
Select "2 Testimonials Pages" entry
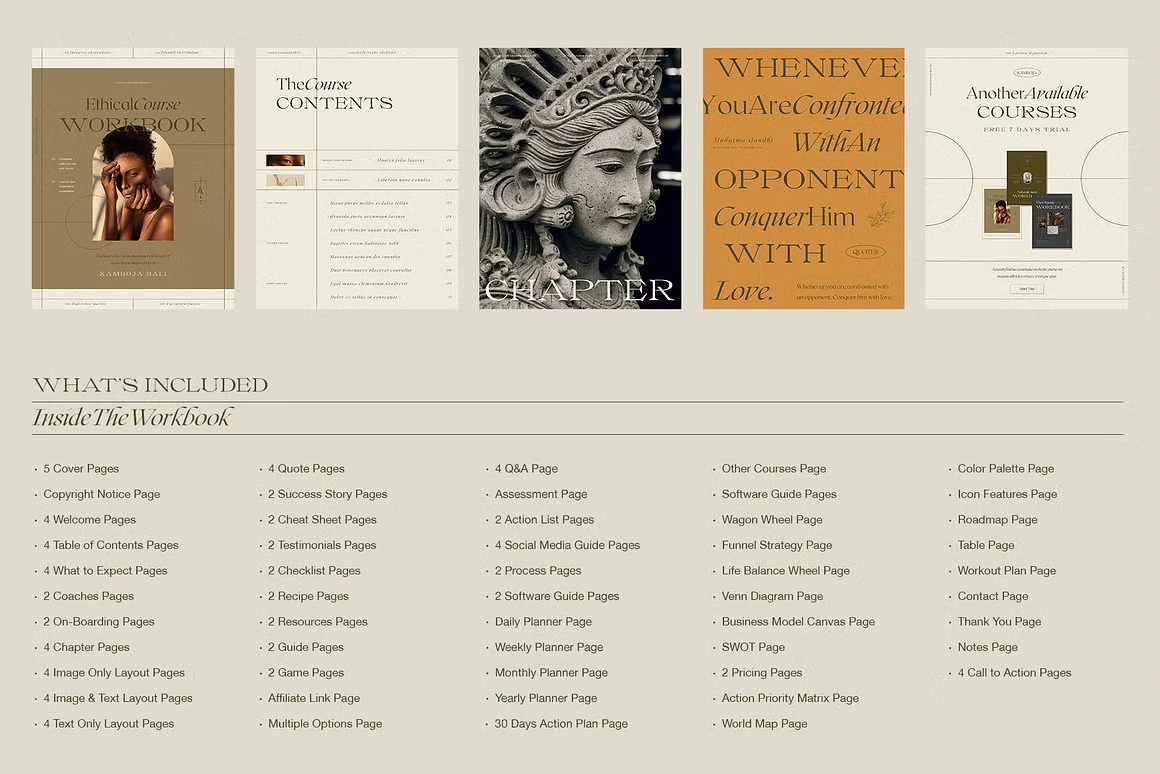point(322,545)
